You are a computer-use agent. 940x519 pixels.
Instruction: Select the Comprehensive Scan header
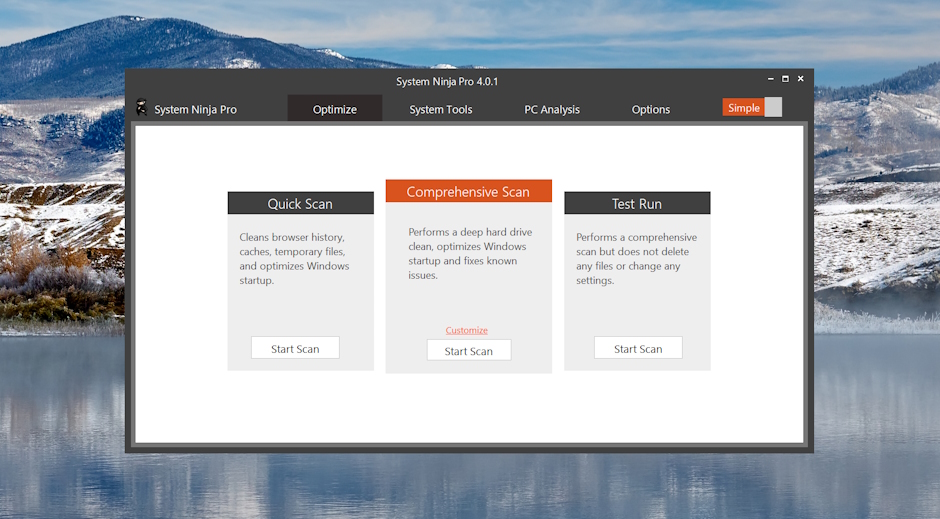[468, 191]
